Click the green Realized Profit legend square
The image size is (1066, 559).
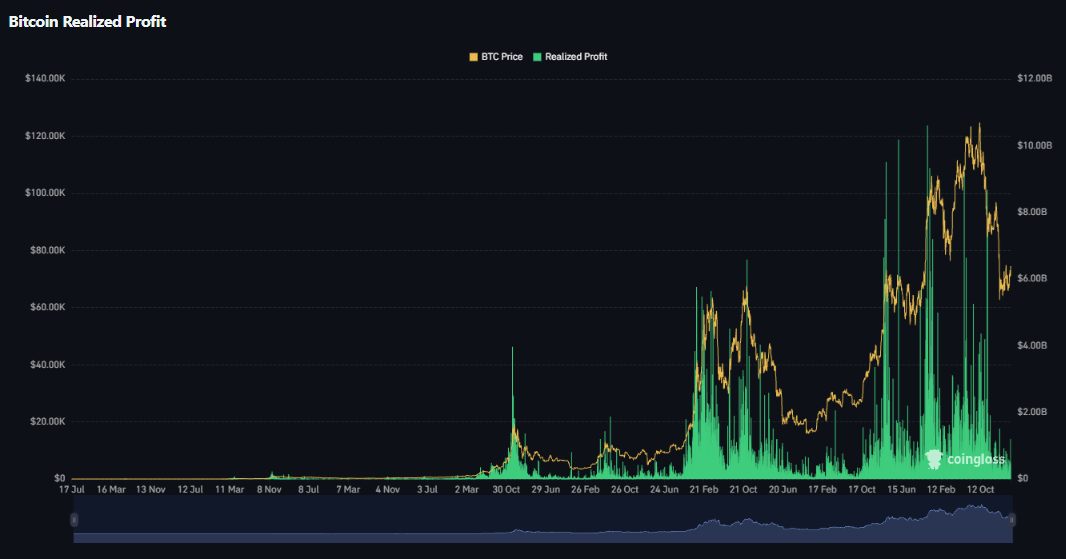(538, 57)
